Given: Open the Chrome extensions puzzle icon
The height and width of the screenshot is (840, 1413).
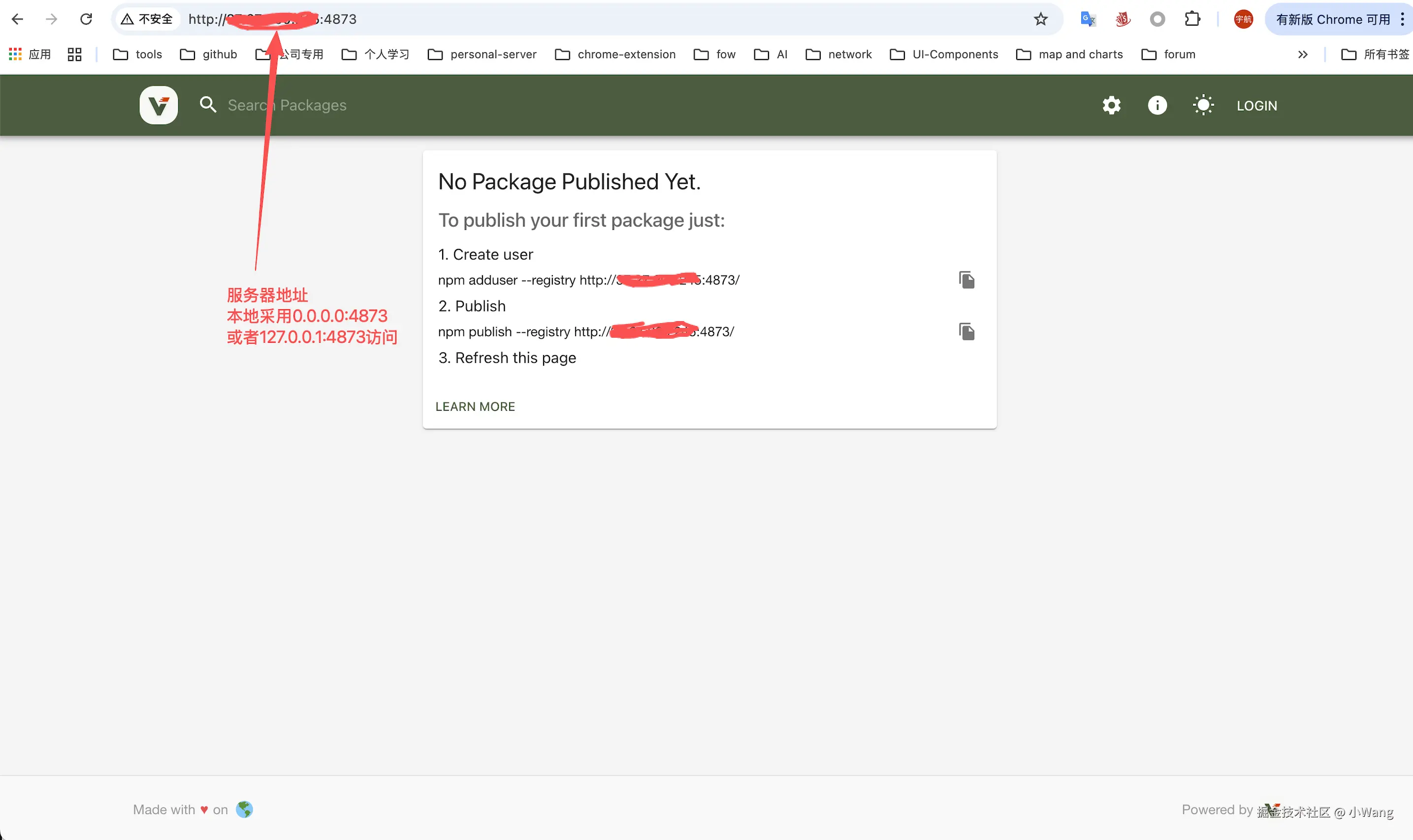Looking at the screenshot, I should point(1192,19).
